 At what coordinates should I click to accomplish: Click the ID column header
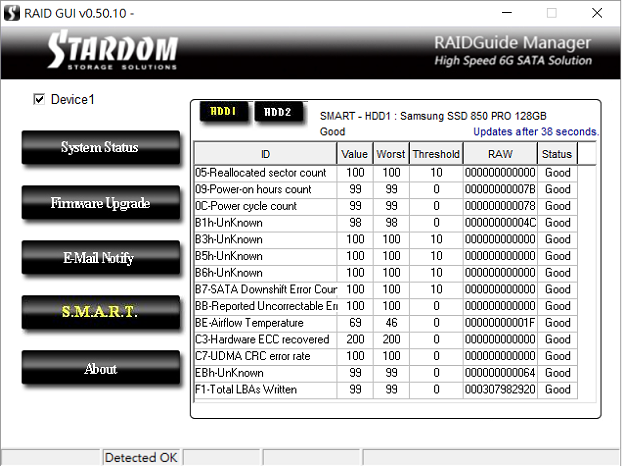[x=265, y=154]
